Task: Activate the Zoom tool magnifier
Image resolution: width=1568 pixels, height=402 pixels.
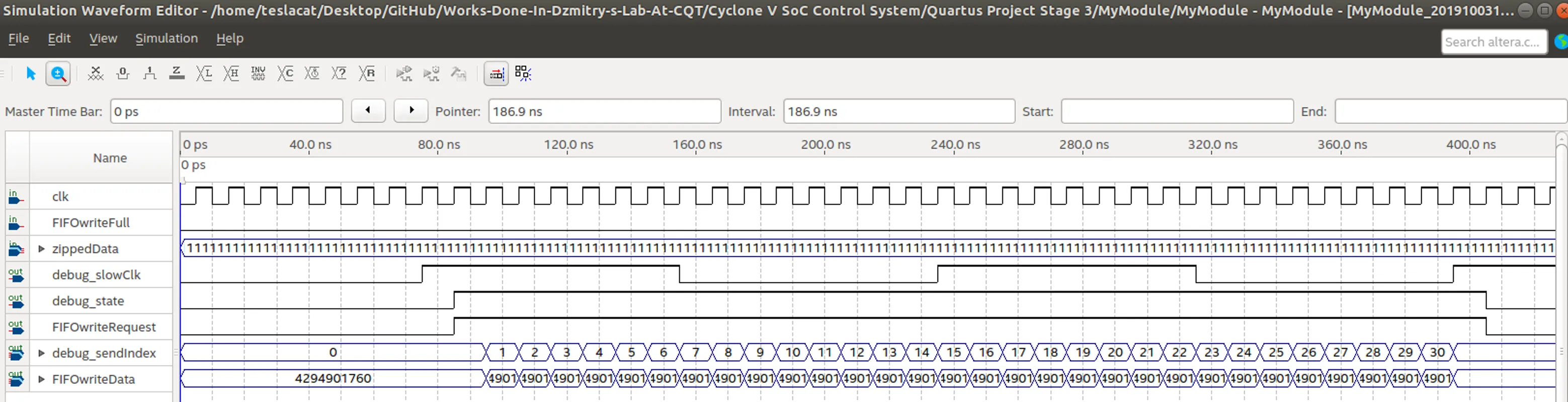Action: tap(58, 73)
